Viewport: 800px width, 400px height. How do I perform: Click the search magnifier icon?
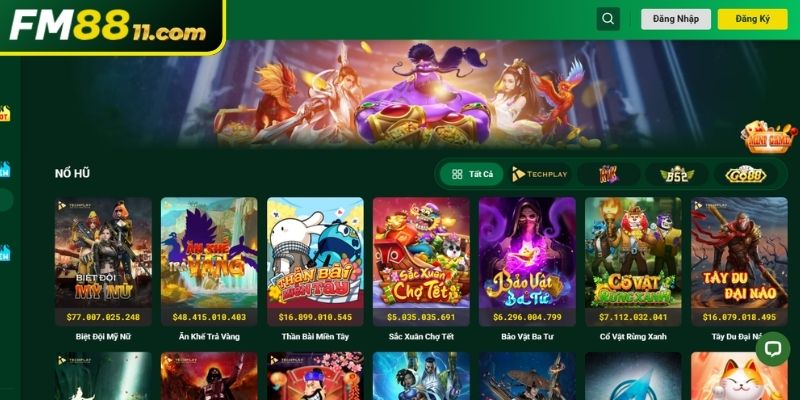pos(608,19)
